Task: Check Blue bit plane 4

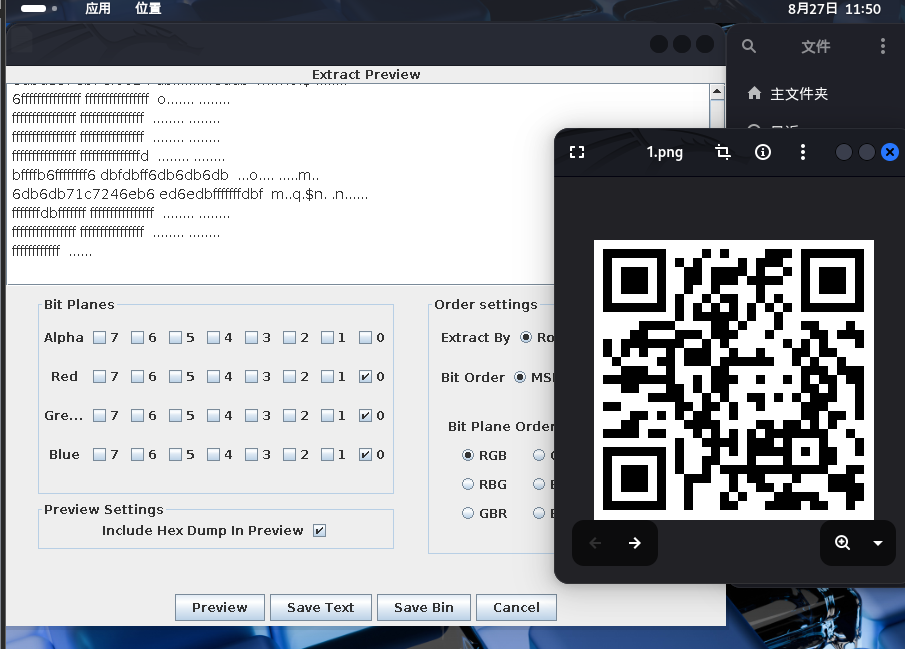Action: coord(213,454)
